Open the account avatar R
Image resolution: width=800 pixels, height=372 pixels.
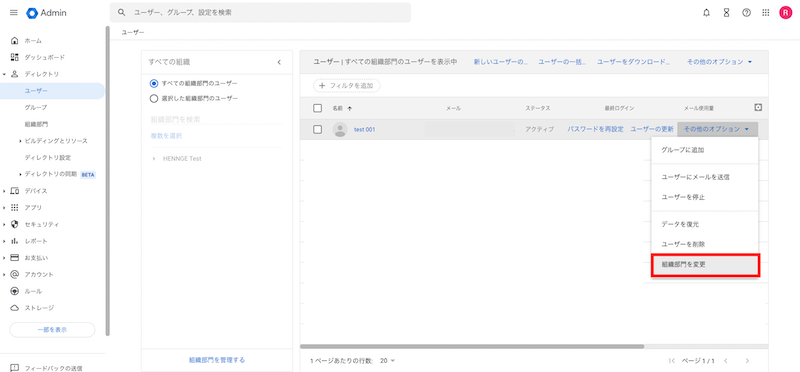pyautogui.click(x=785, y=13)
